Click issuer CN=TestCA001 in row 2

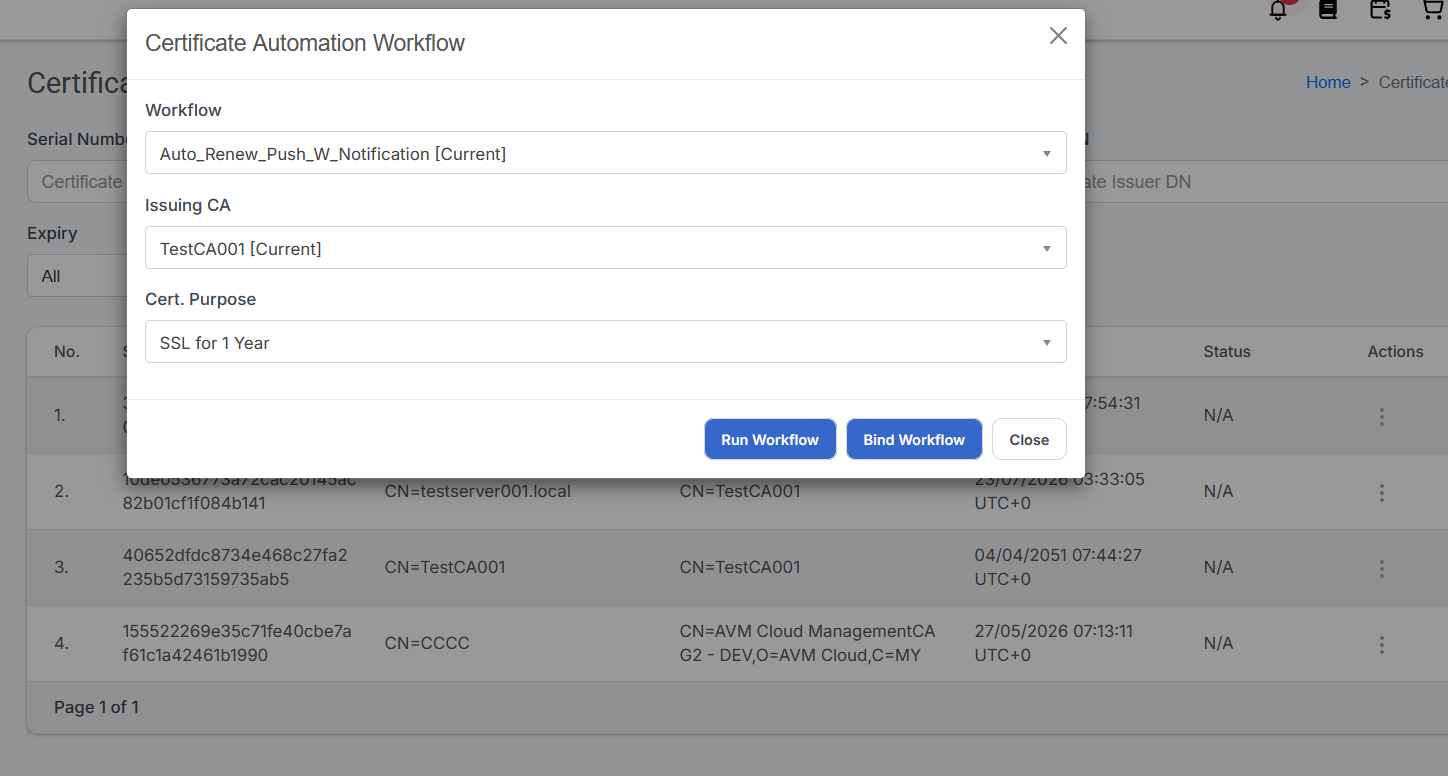pos(740,491)
